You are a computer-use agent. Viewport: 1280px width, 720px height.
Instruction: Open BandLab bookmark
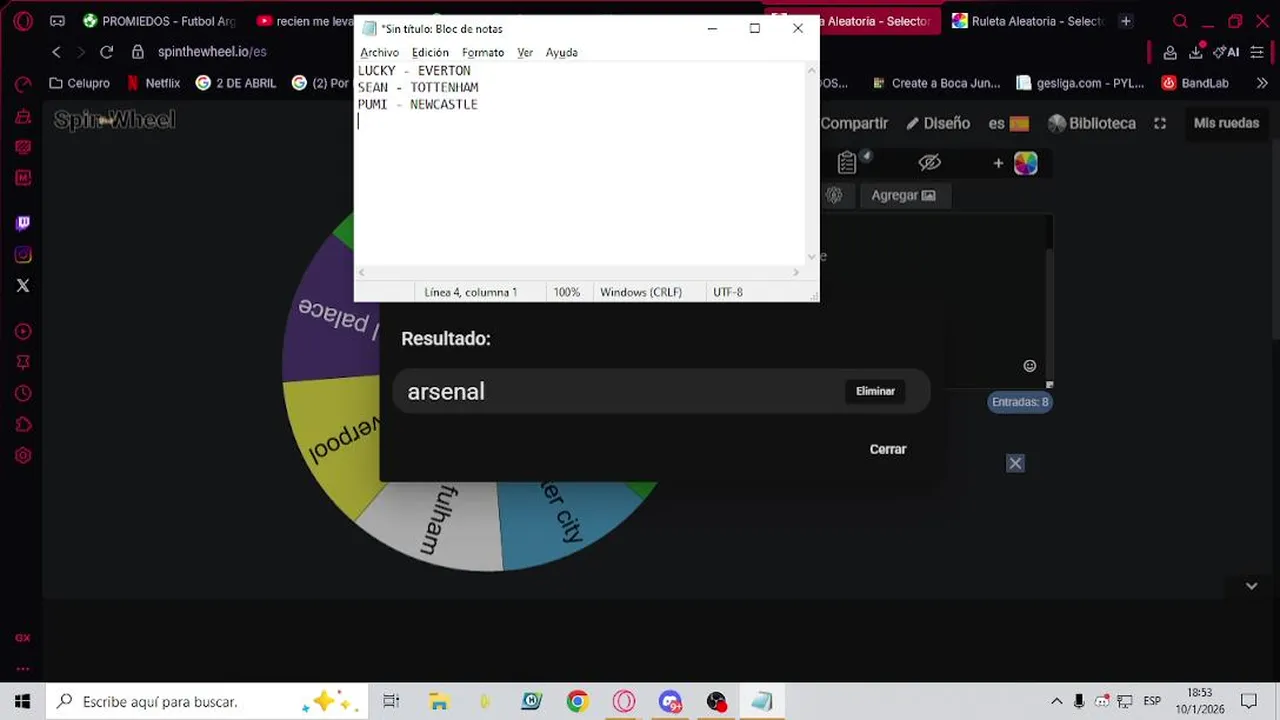1195,83
